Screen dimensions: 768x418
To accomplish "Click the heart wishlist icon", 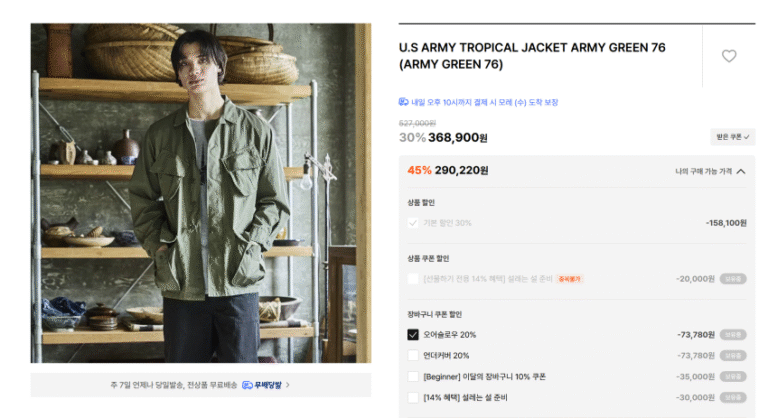I will point(729,56).
